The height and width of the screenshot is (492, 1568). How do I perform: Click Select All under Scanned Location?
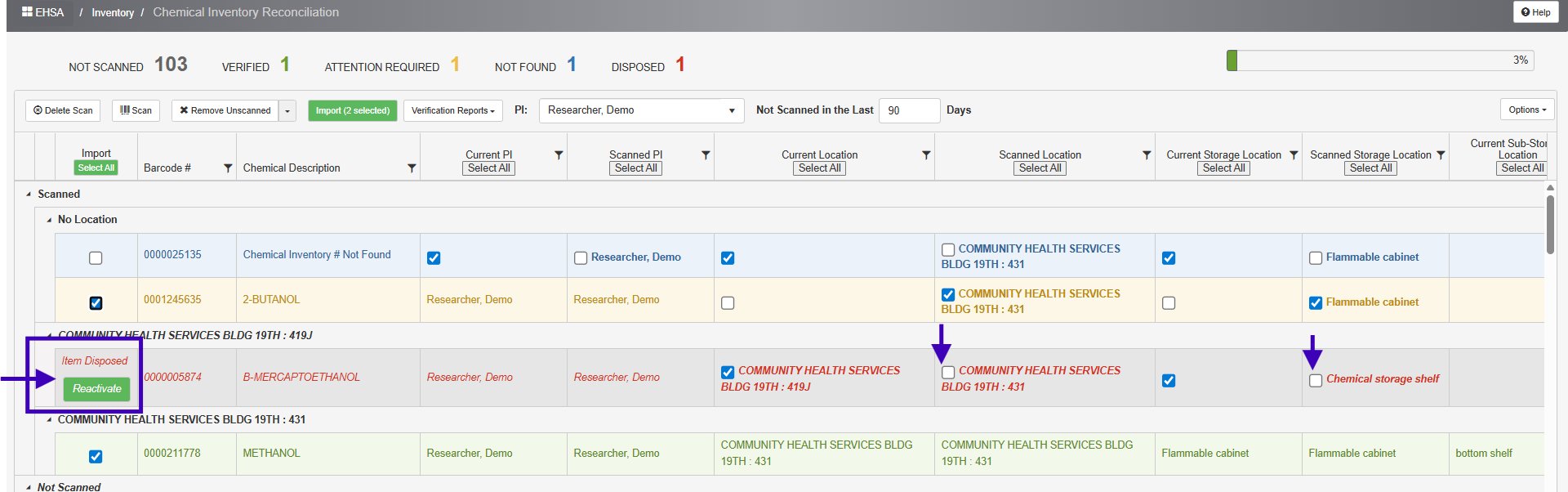pos(1040,168)
